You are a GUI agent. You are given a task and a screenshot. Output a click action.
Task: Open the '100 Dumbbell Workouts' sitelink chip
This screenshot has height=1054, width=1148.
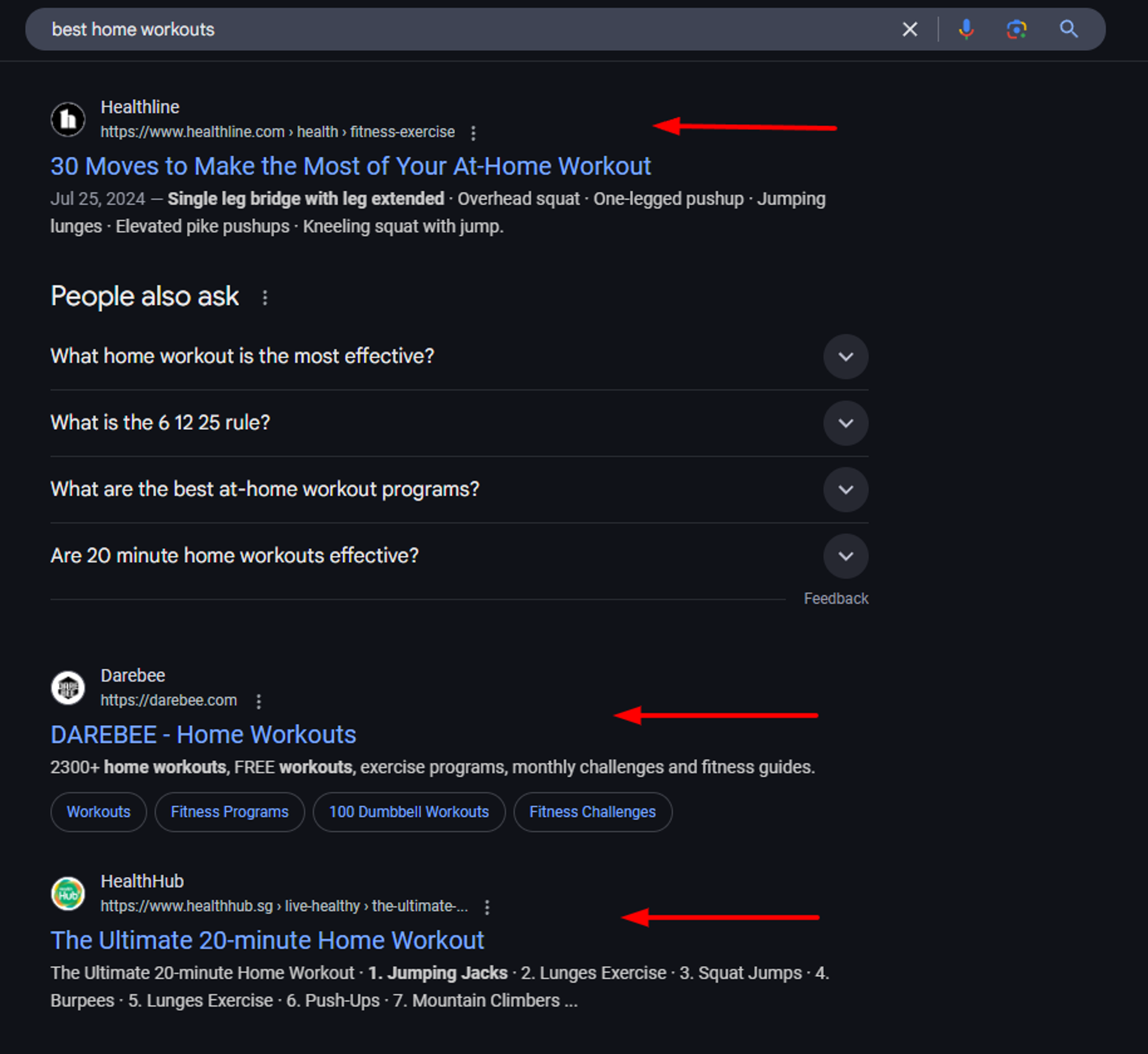[x=409, y=812]
